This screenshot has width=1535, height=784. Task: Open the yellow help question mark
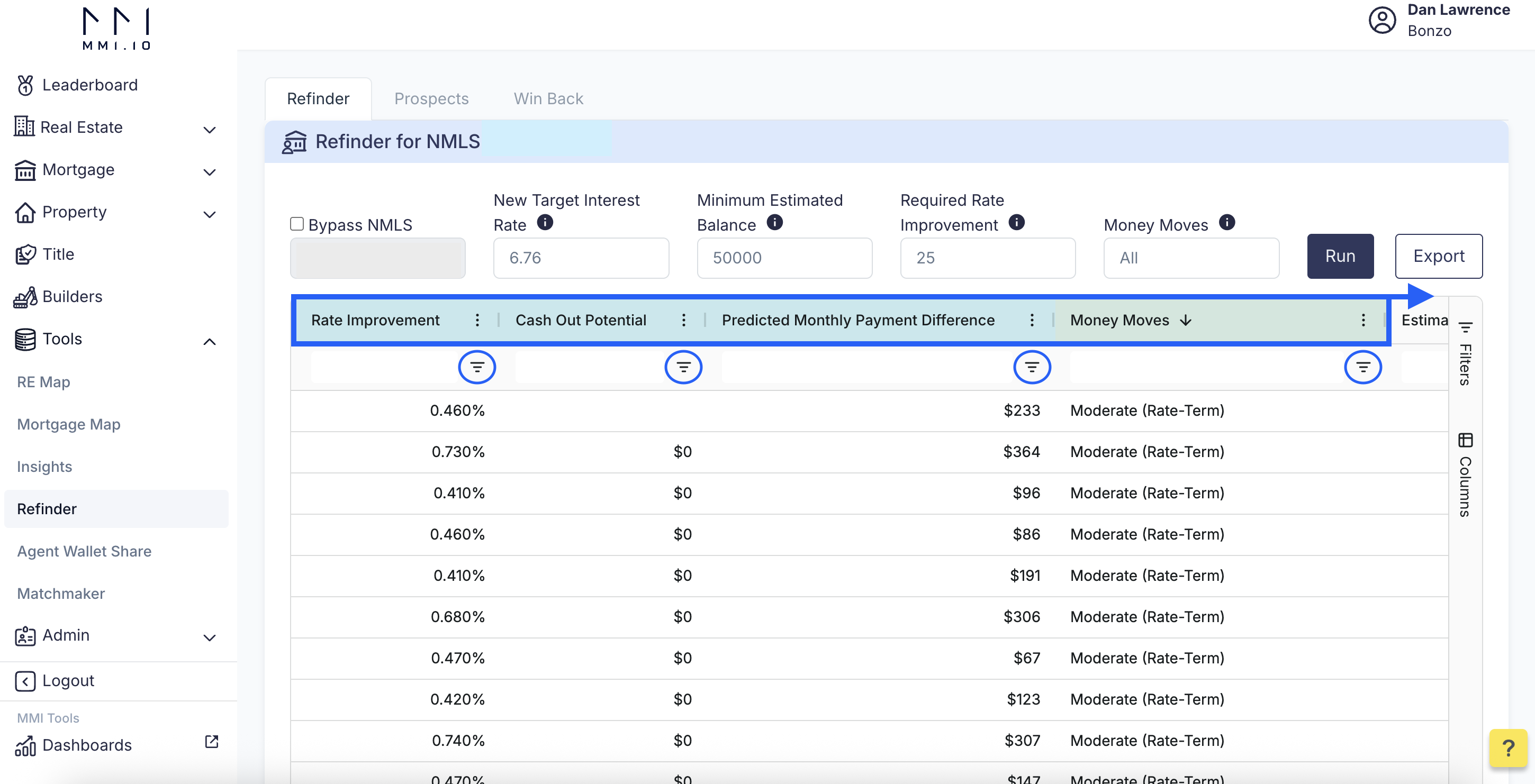point(1507,747)
